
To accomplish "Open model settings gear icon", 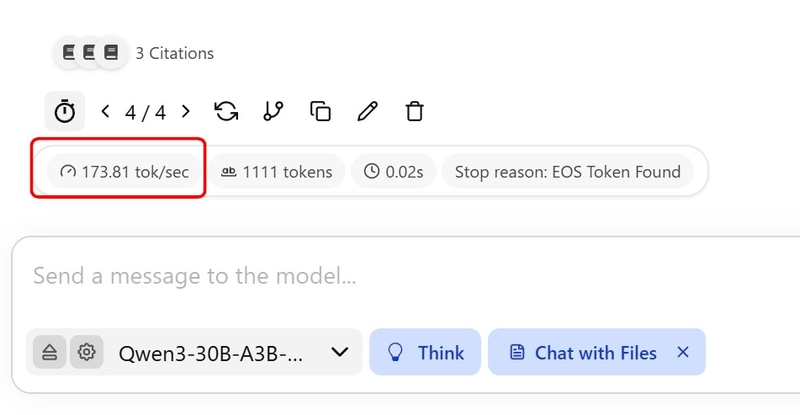I will point(87,352).
